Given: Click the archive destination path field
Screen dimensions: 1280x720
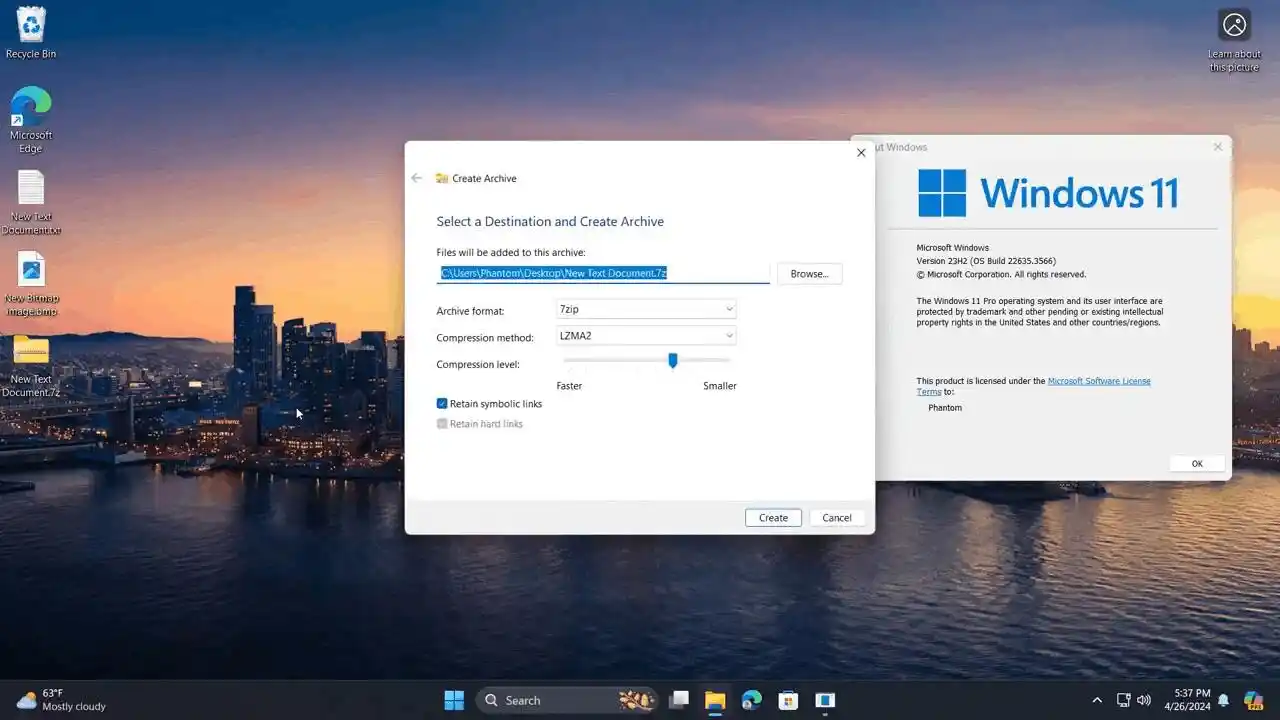Looking at the screenshot, I should click(x=603, y=273).
